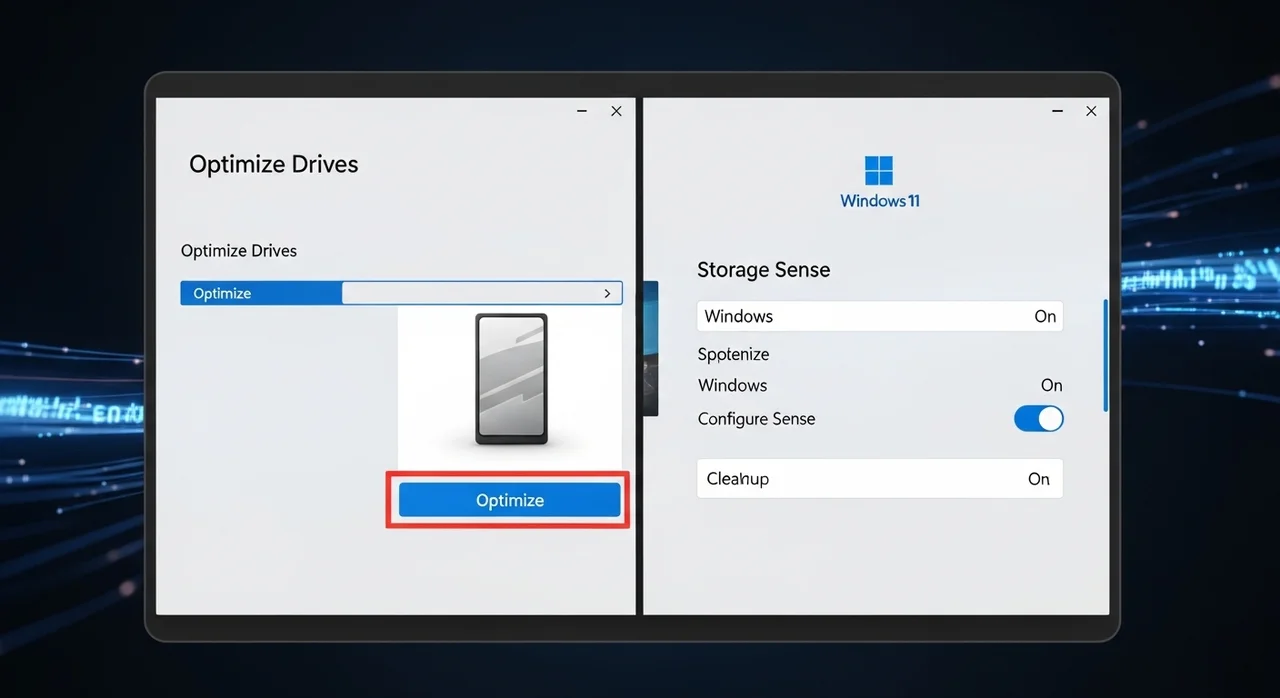Screen dimensions: 1280x698
Task: Close the Storage Sense window
Action: [1091, 111]
